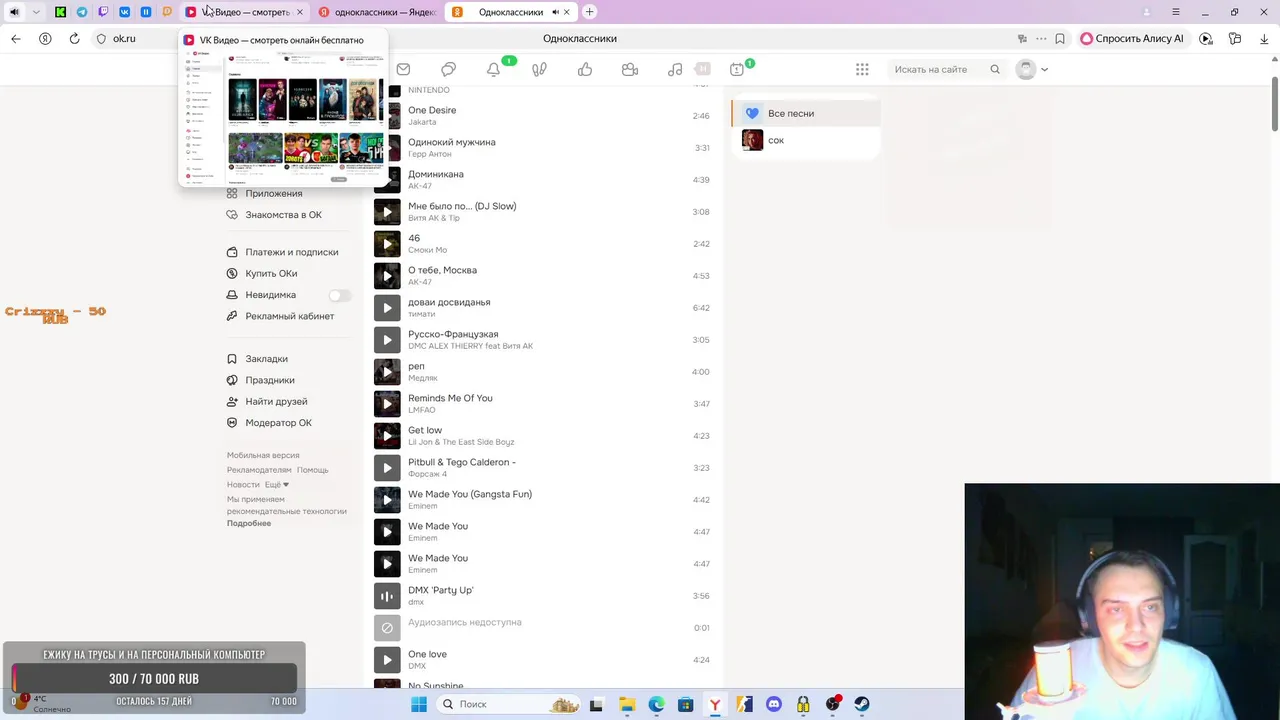Image resolution: width=1280 pixels, height=720 pixels.
Task: Play 'We Made You (Gangsta Fun)' track
Action: click(387, 500)
